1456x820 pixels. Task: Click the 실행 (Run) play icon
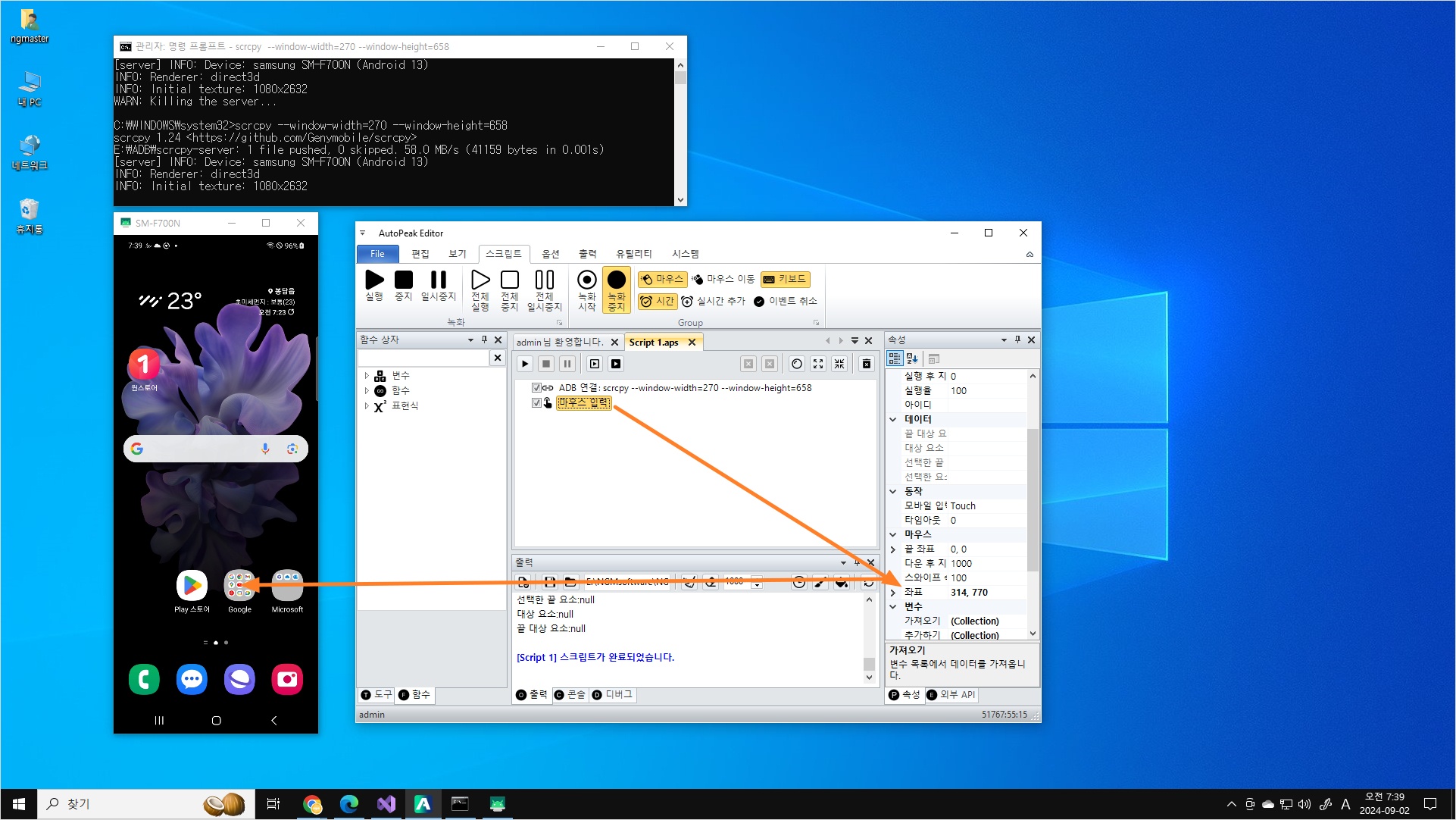374,280
